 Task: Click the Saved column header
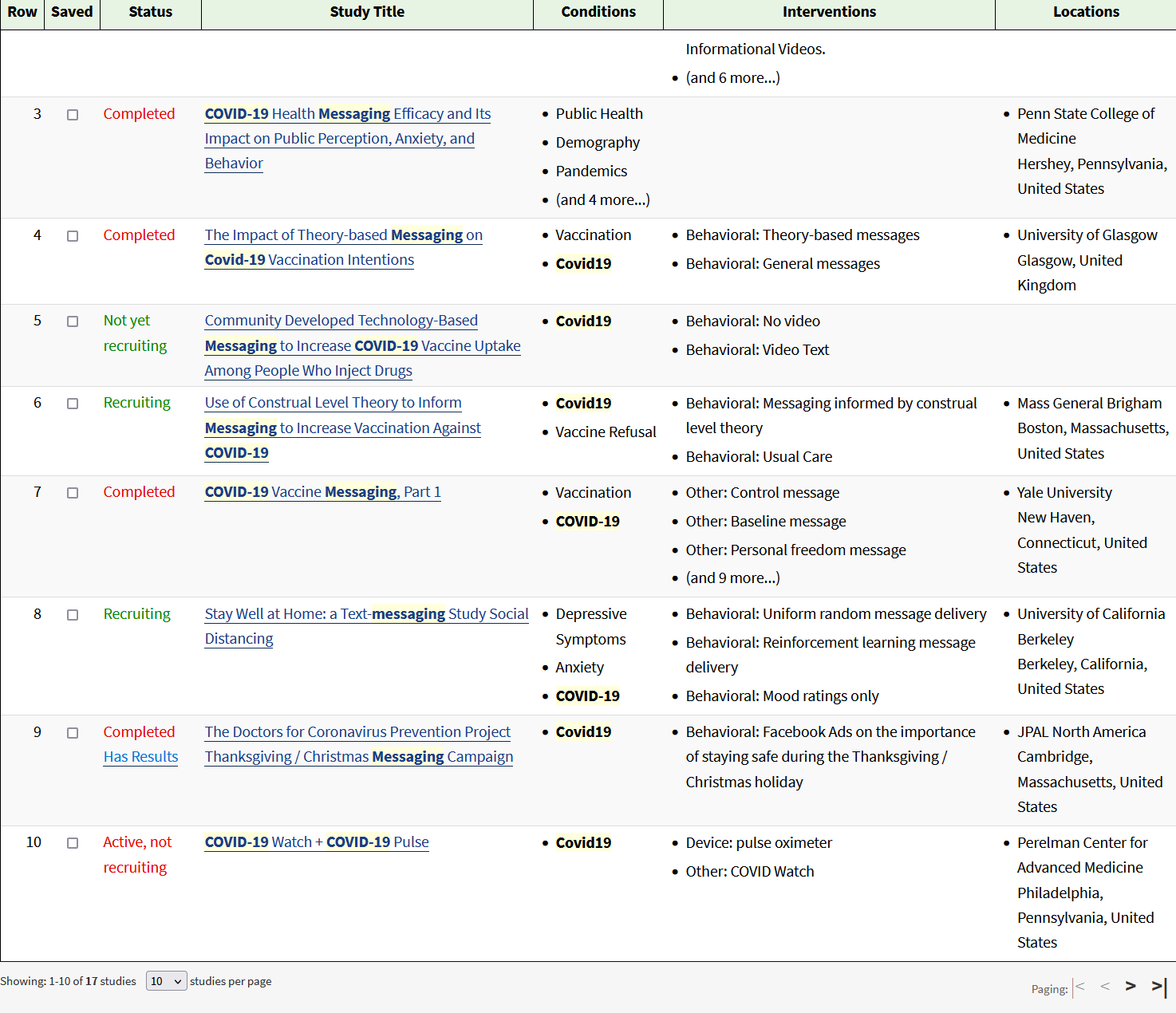coord(72,12)
